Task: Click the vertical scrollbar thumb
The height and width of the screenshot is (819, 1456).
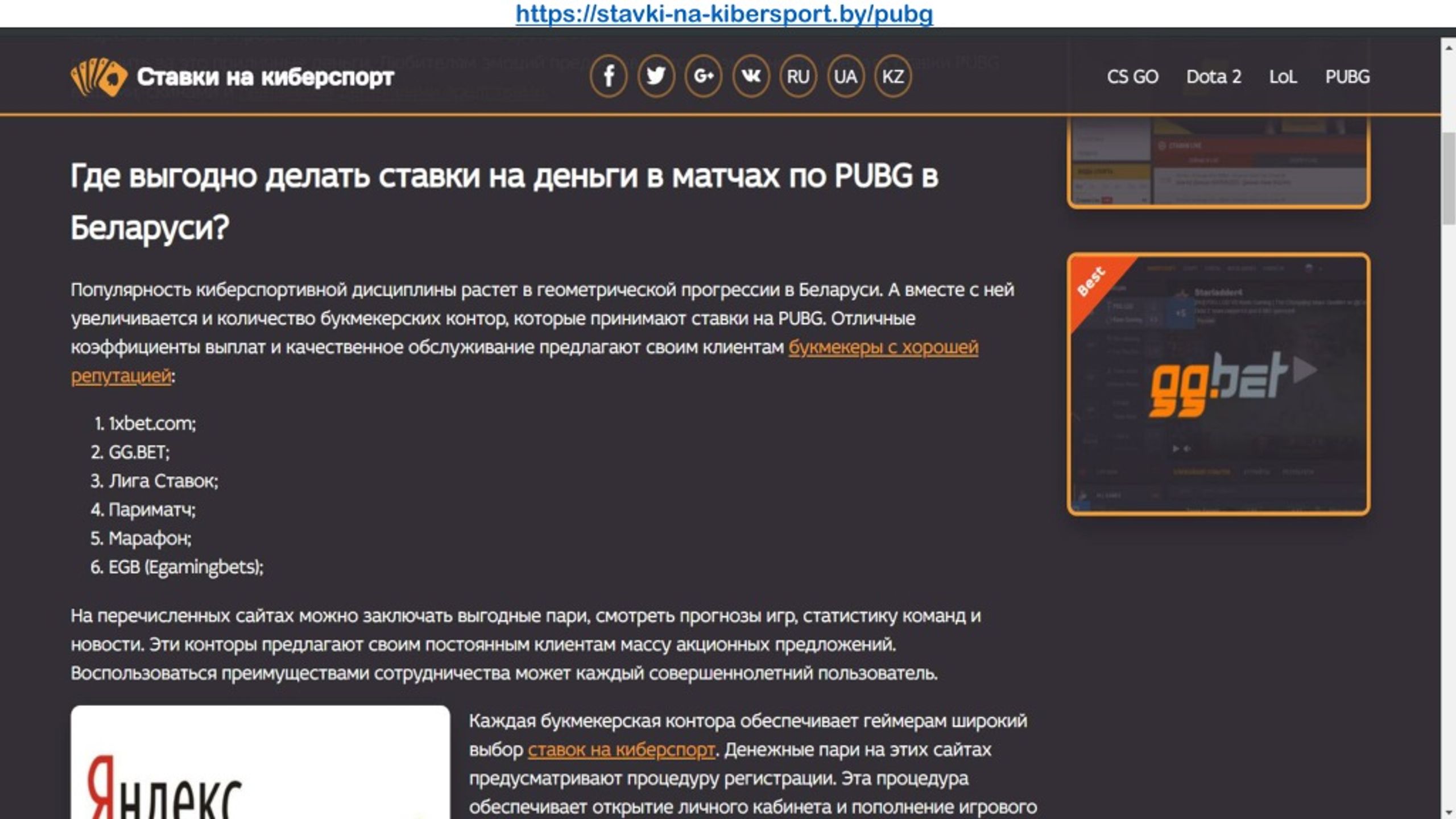Action: pos(1449,179)
